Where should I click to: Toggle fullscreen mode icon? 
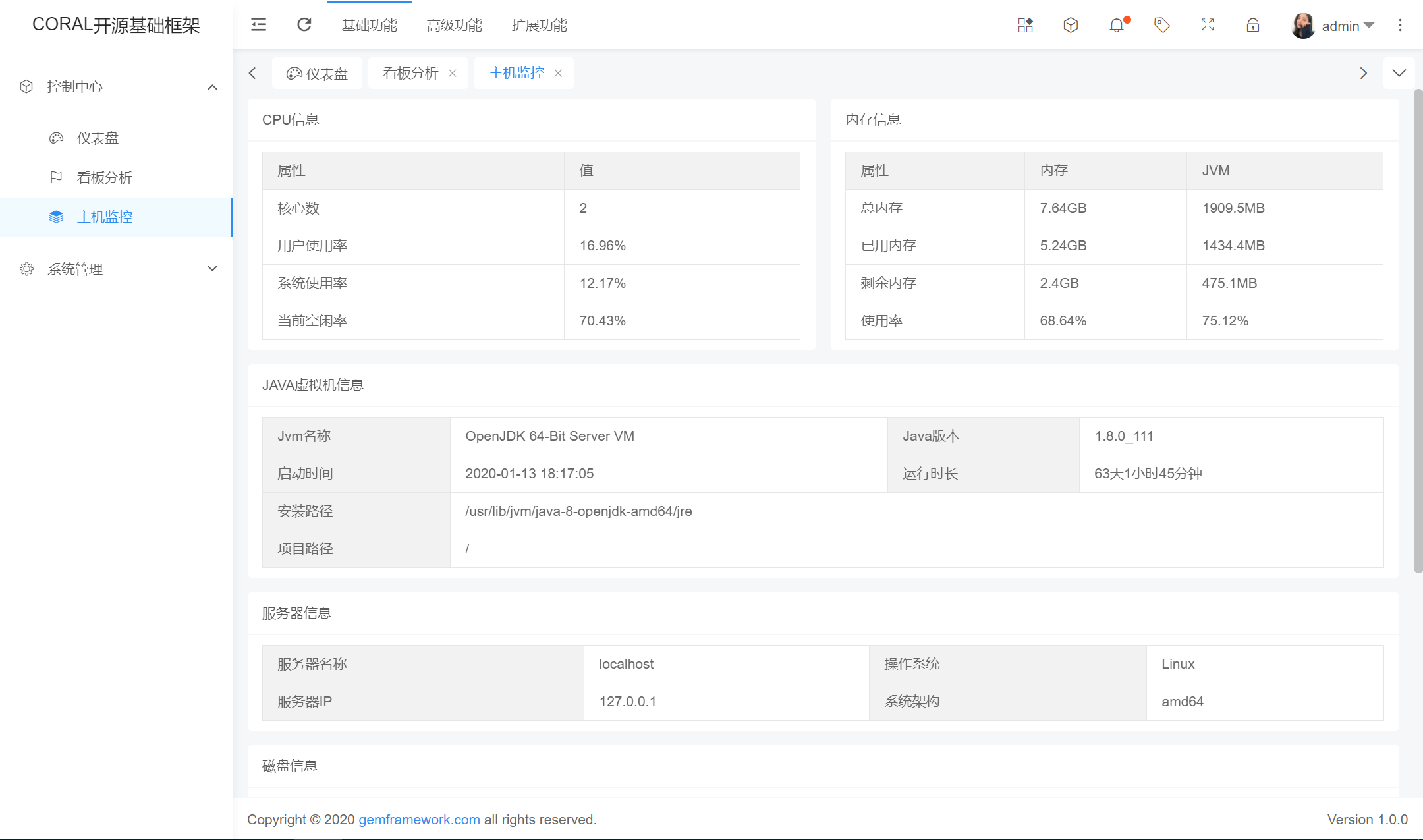coord(1208,25)
